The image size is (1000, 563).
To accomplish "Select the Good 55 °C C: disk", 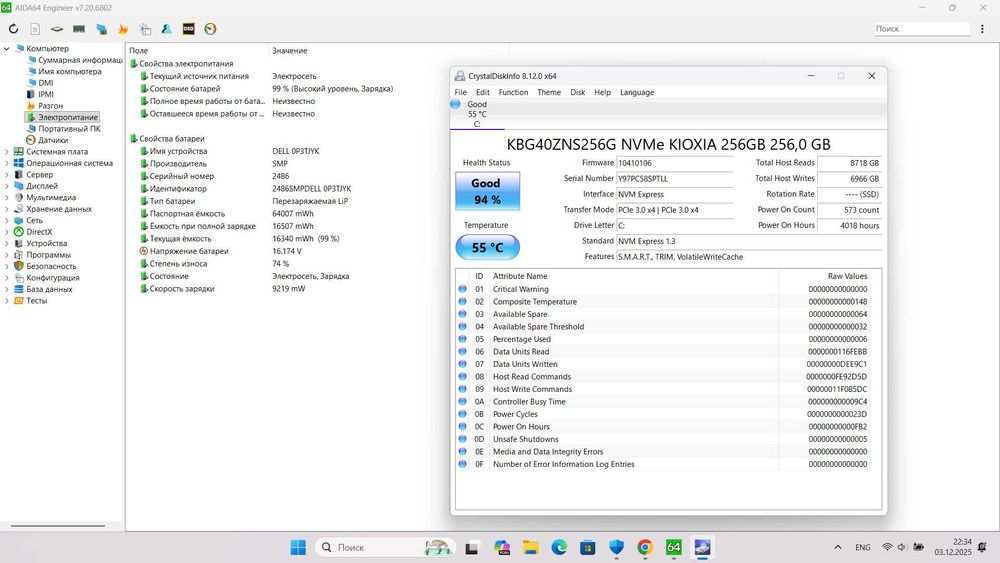I will click(476, 114).
